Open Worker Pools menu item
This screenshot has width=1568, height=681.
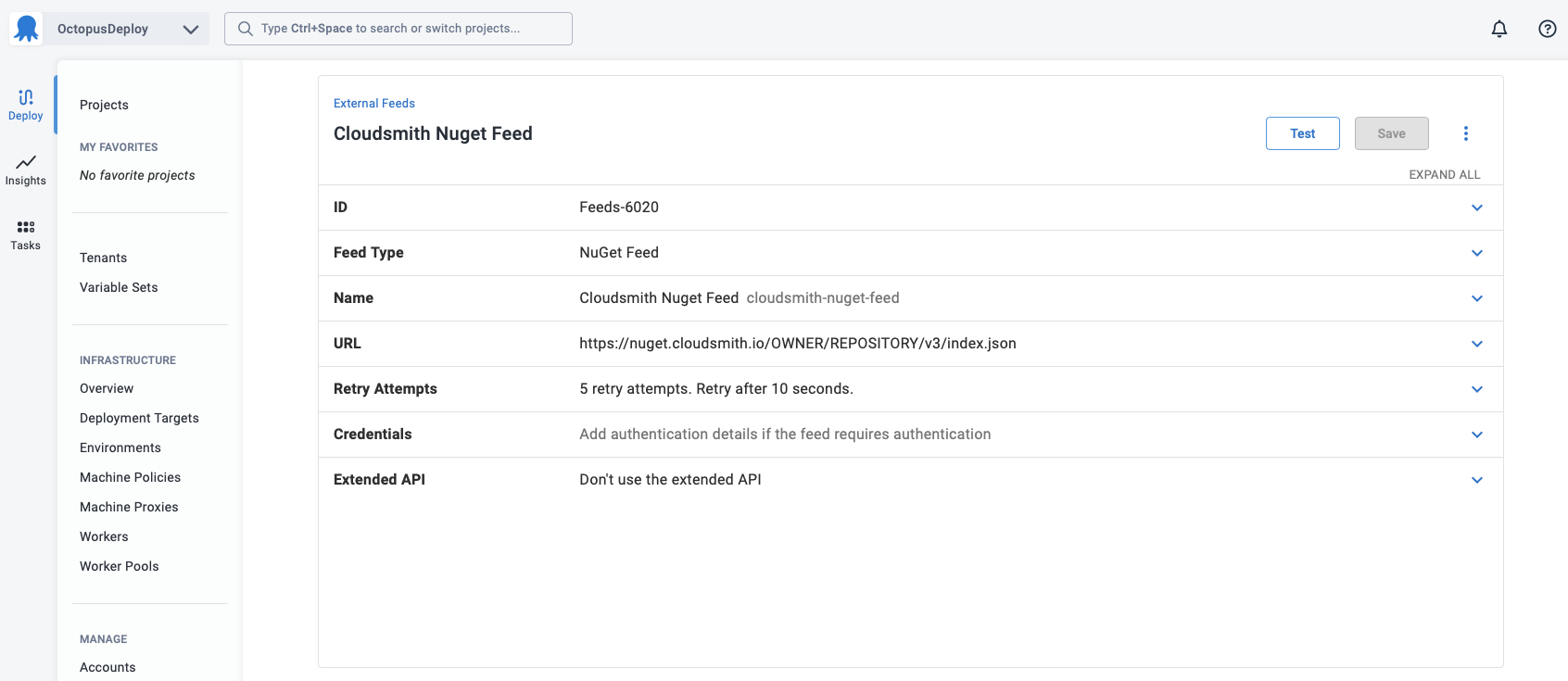120,566
